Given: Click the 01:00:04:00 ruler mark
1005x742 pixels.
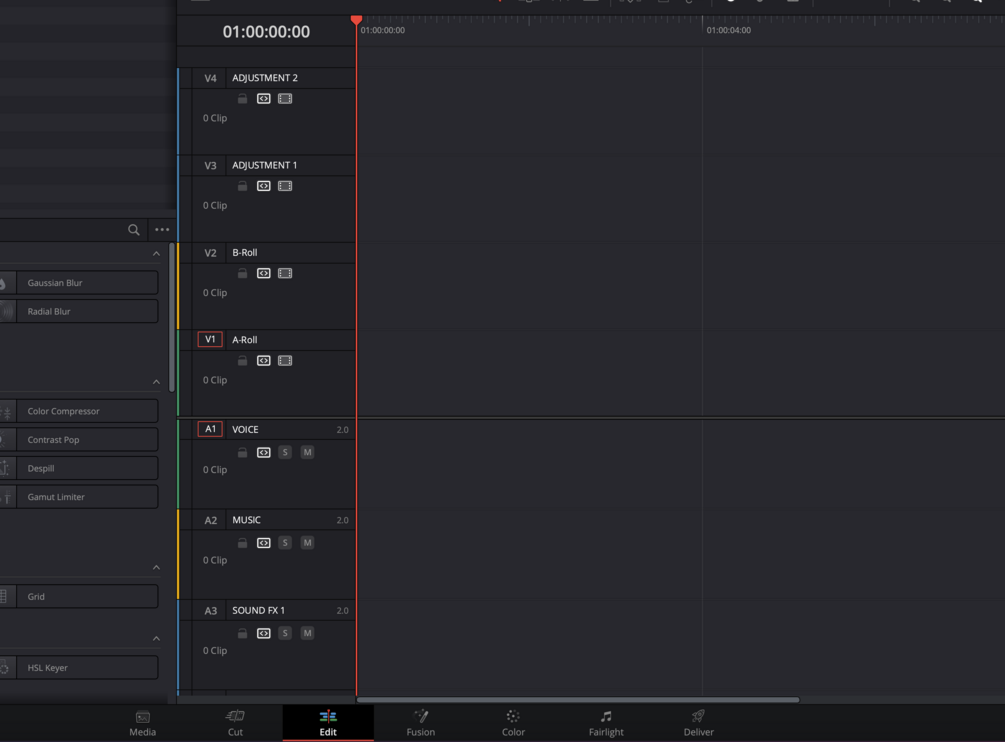Looking at the screenshot, I should coord(728,30).
